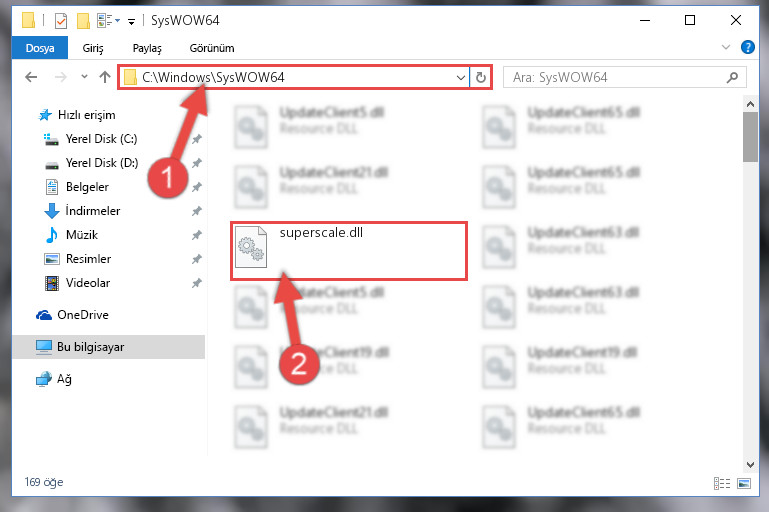Open the recent locations dropdown arrow
This screenshot has height=512, width=769.
point(84,77)
